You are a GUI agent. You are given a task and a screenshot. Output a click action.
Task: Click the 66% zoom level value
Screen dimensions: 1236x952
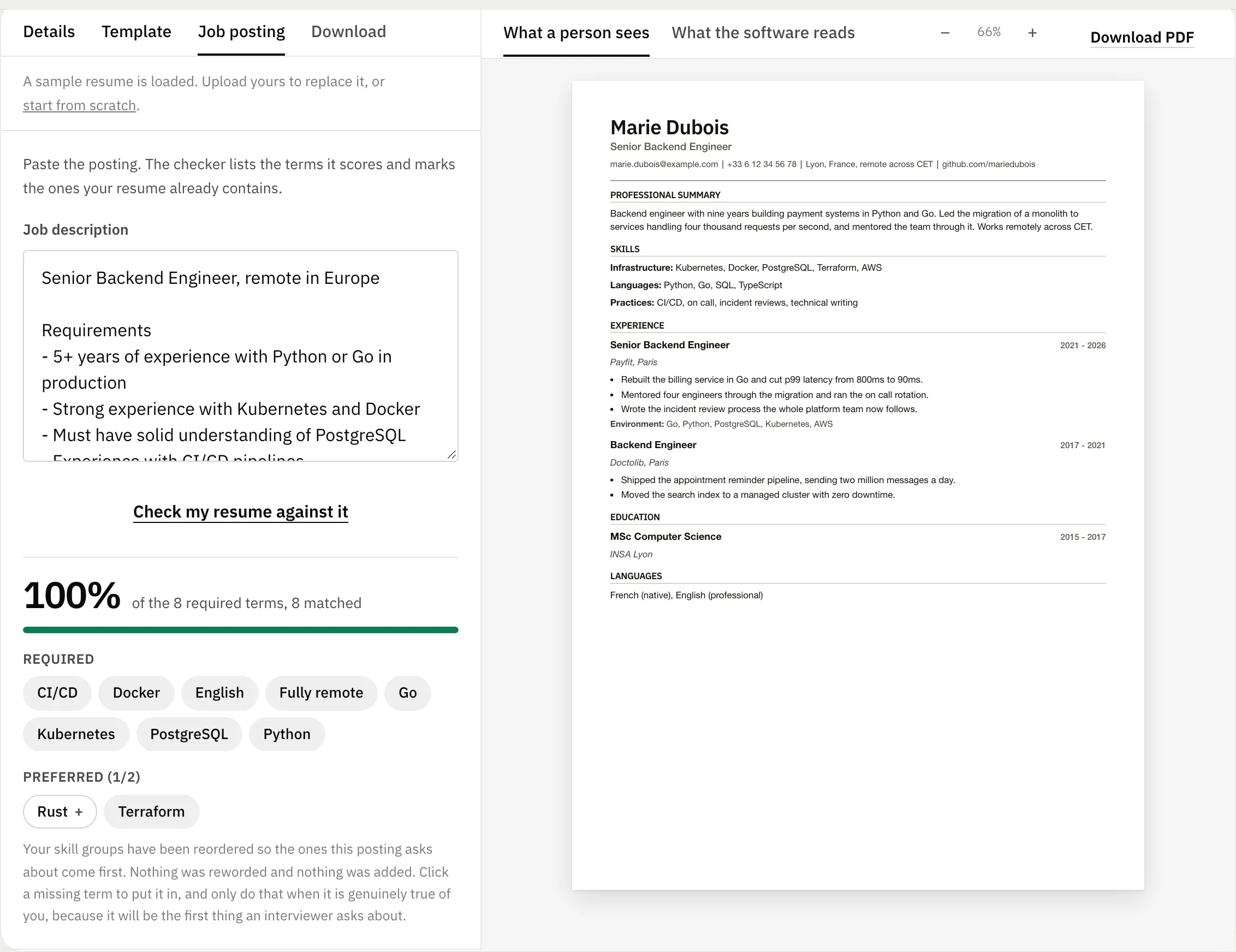(x=989, y=32)
